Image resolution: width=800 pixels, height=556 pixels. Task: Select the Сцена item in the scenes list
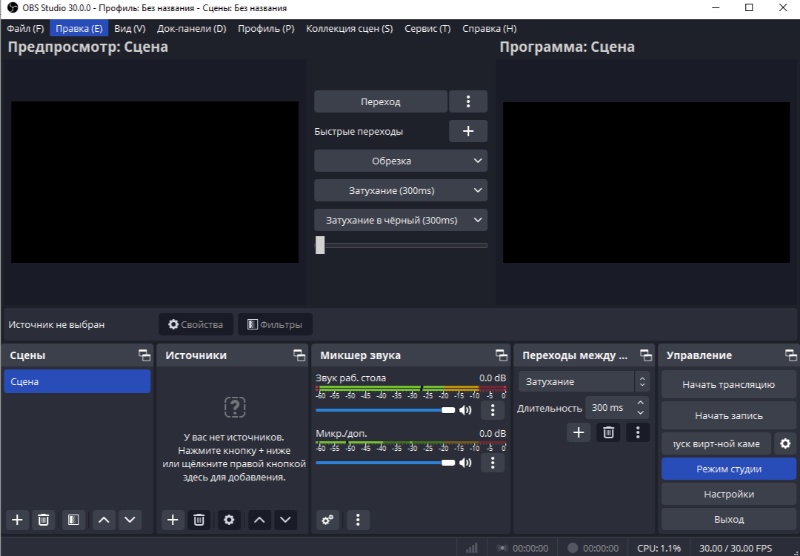pyautogui.click(x=77, y=382)
